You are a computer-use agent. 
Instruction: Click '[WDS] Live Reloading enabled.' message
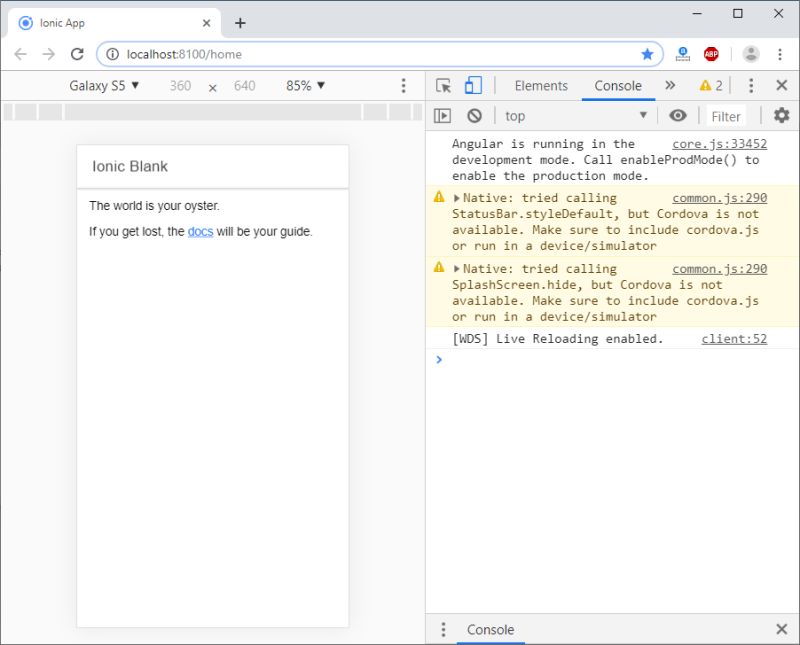(x=557, y=339)
